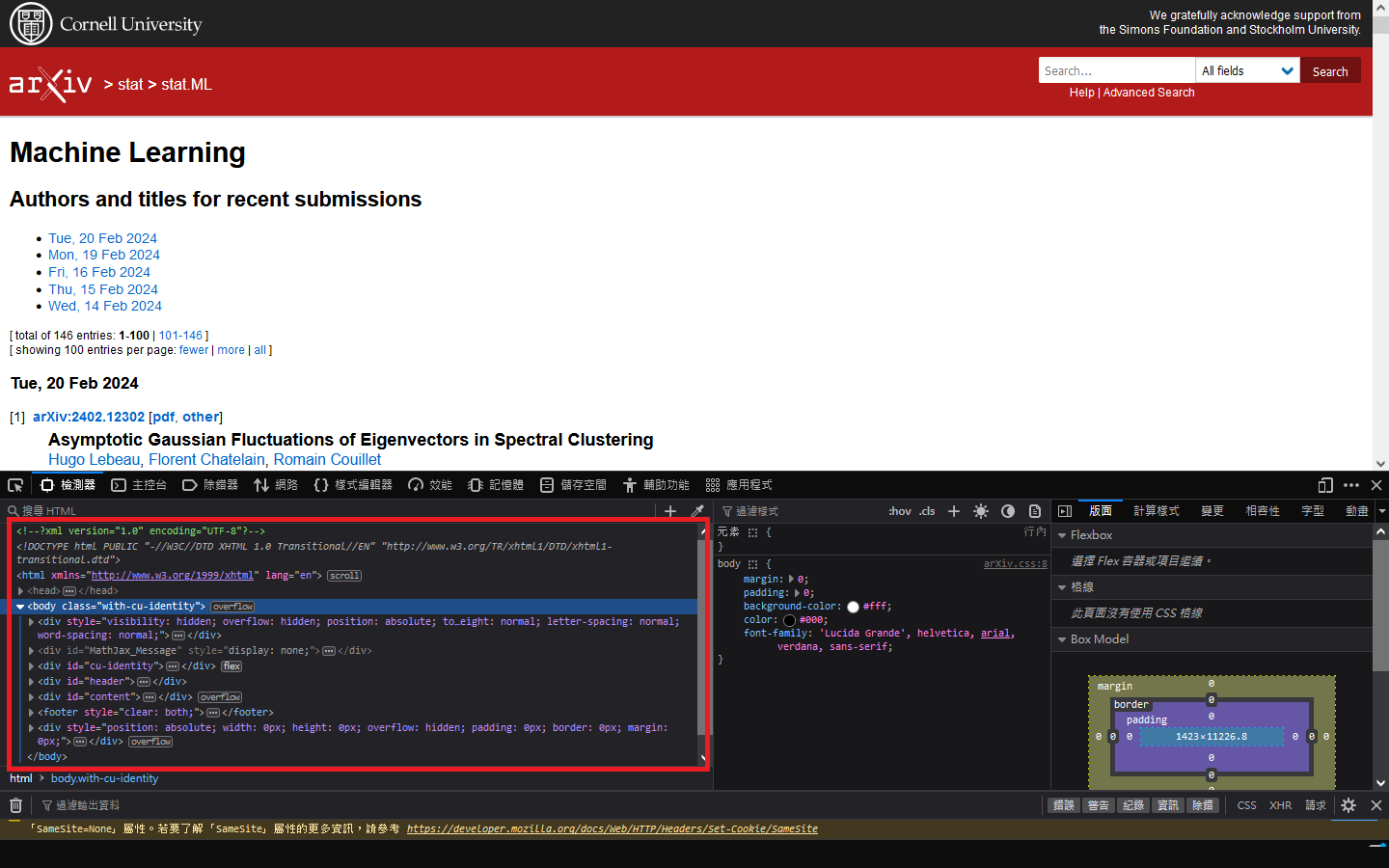Collapse the body element node

pos(20,607)
